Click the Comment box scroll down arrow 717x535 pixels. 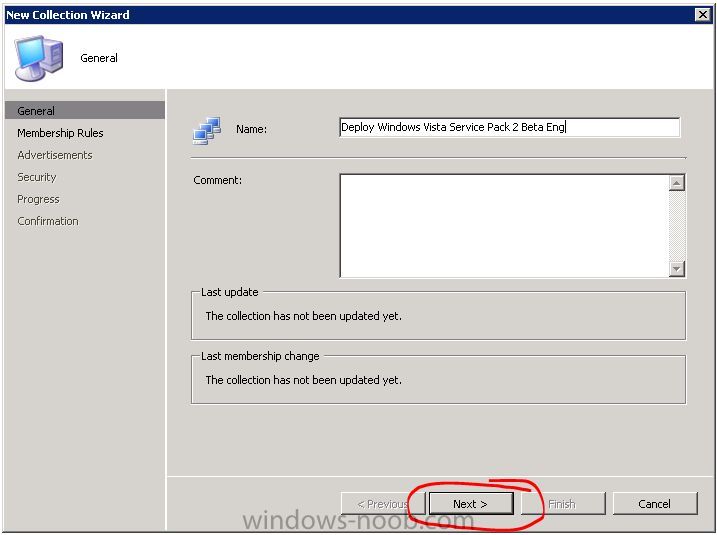click(x=677, y=268)
